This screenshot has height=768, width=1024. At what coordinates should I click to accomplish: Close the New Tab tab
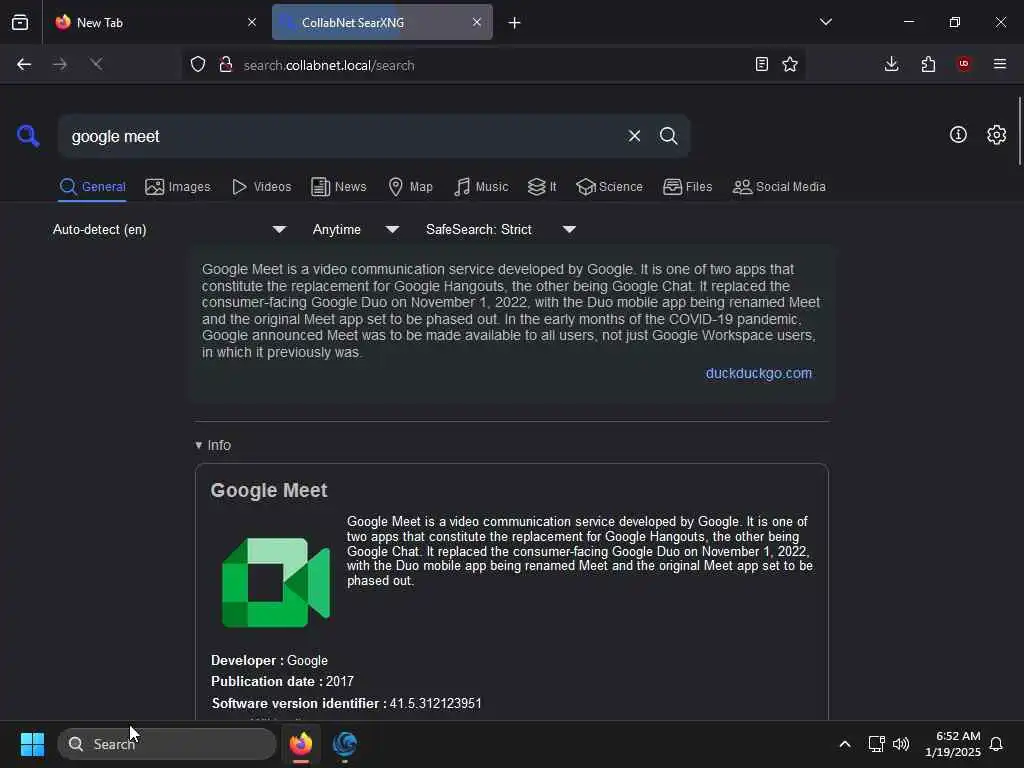pos(252,22)
